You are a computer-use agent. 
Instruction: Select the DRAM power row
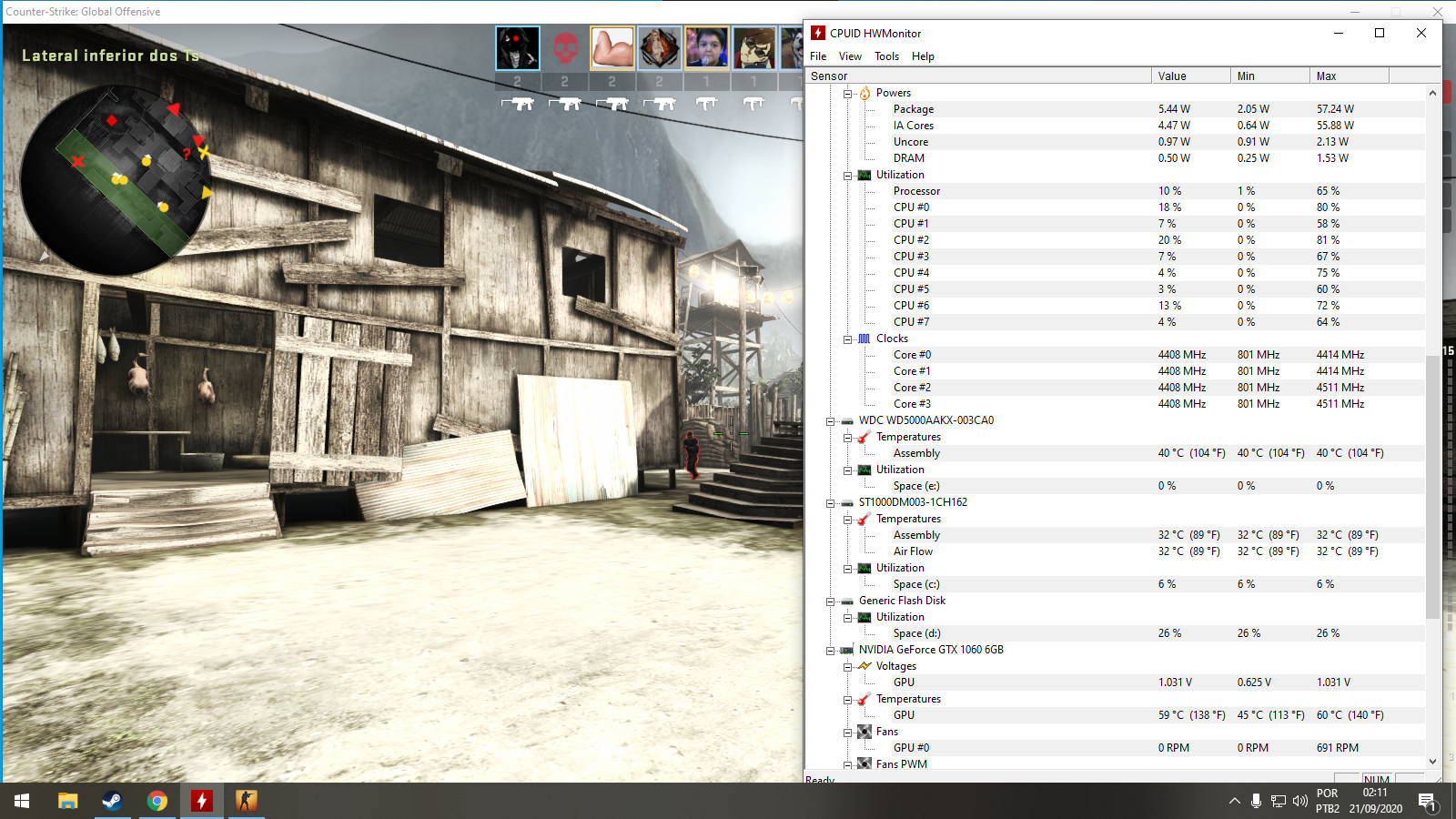[1116, 158]
